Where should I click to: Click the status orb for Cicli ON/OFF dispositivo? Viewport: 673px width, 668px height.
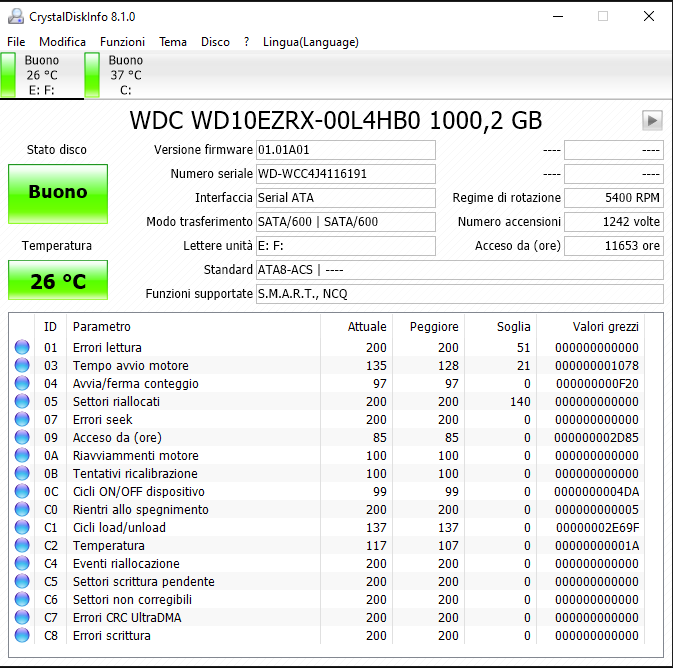(x=22, y=491)
